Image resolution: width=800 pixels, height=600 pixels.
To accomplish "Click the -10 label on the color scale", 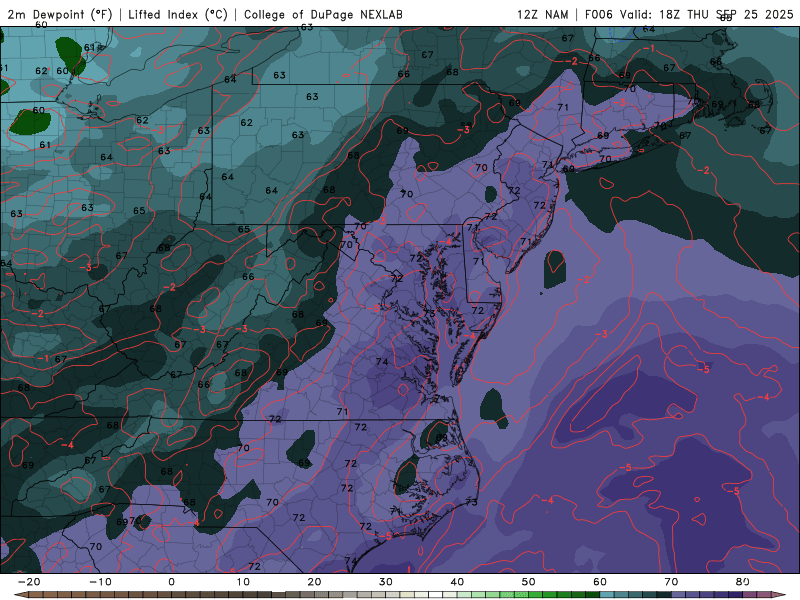I will 100,582.
